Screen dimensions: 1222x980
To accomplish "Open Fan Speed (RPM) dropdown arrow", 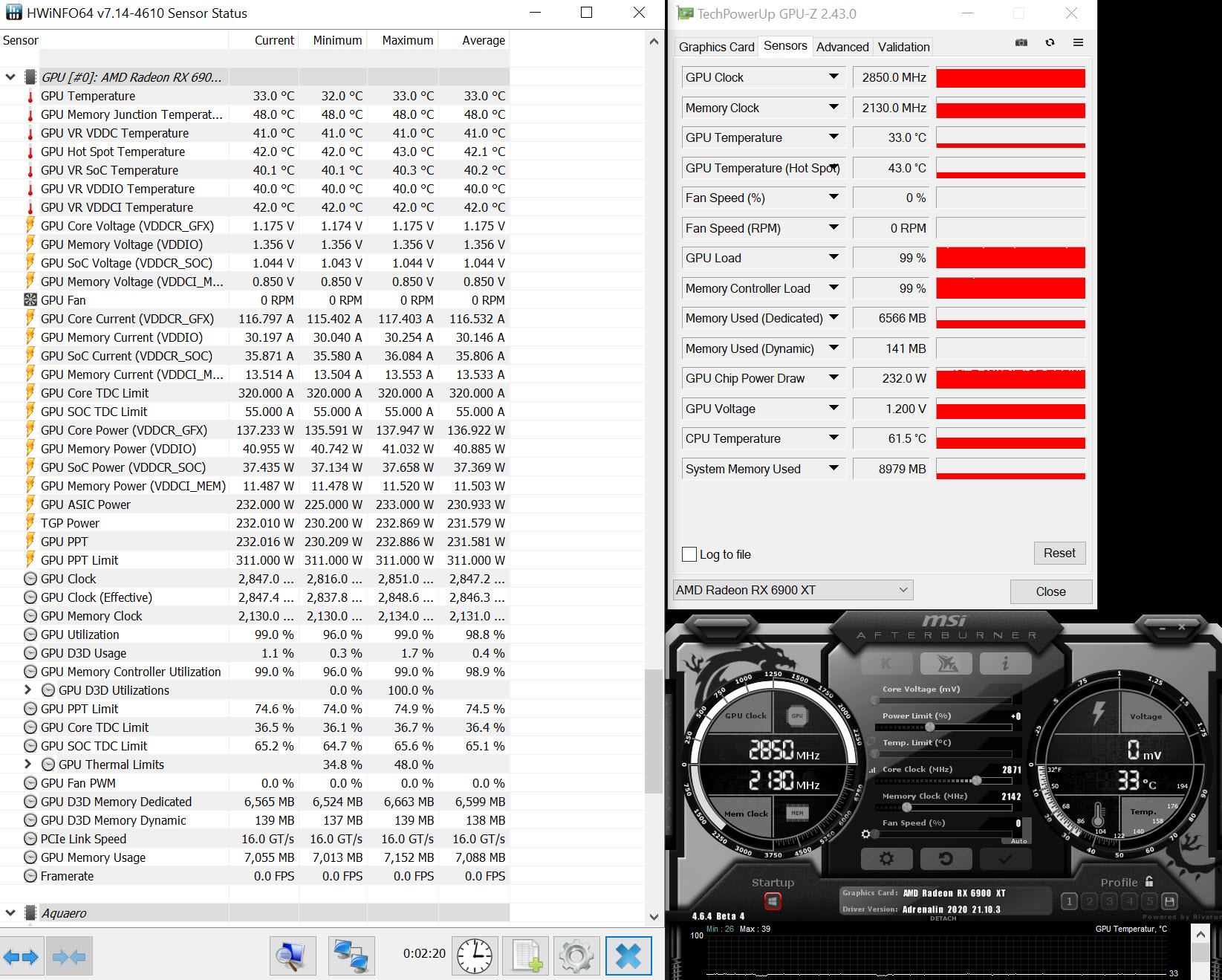I will point(833,227).
